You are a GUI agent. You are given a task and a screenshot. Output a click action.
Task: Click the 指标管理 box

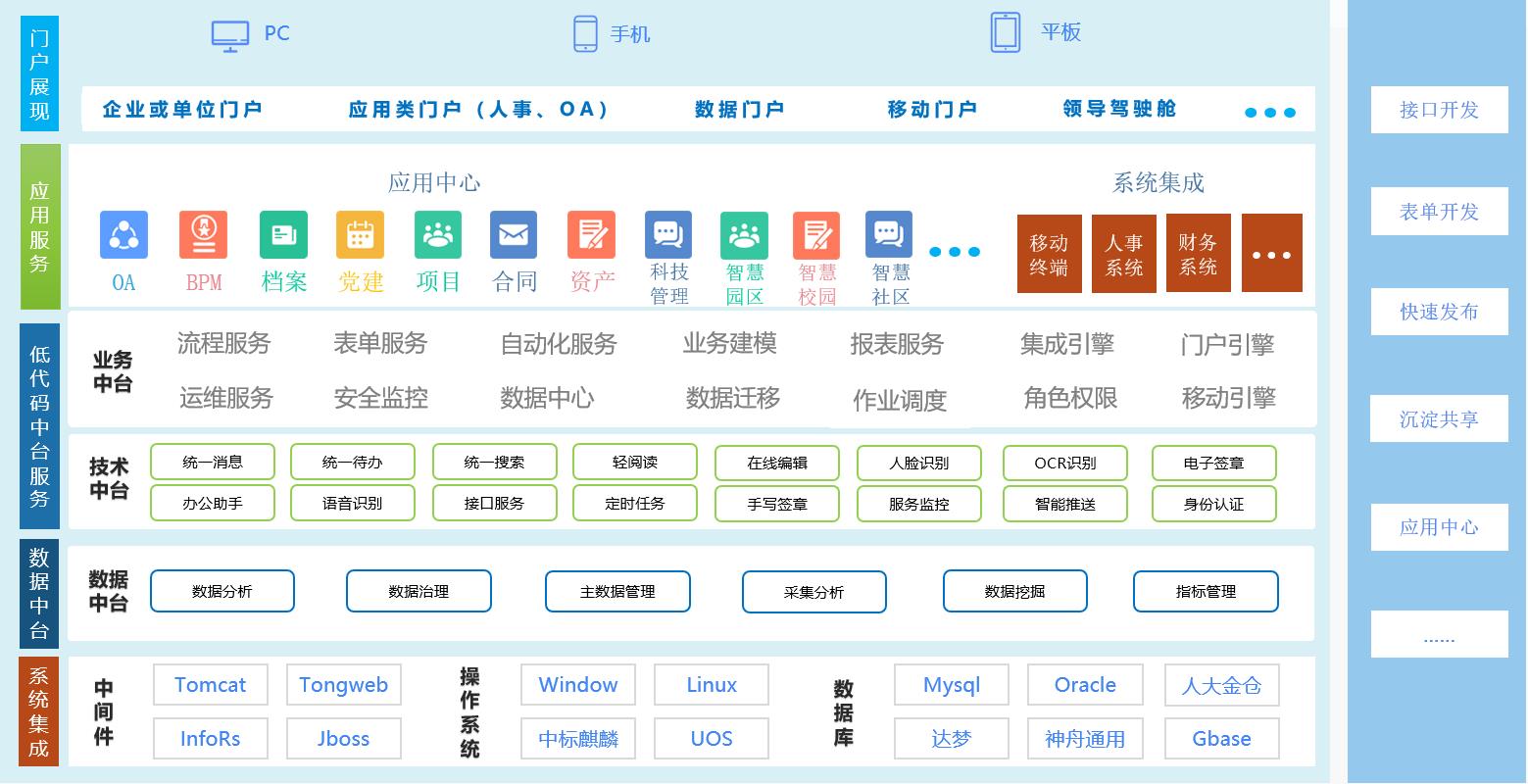1206,591
